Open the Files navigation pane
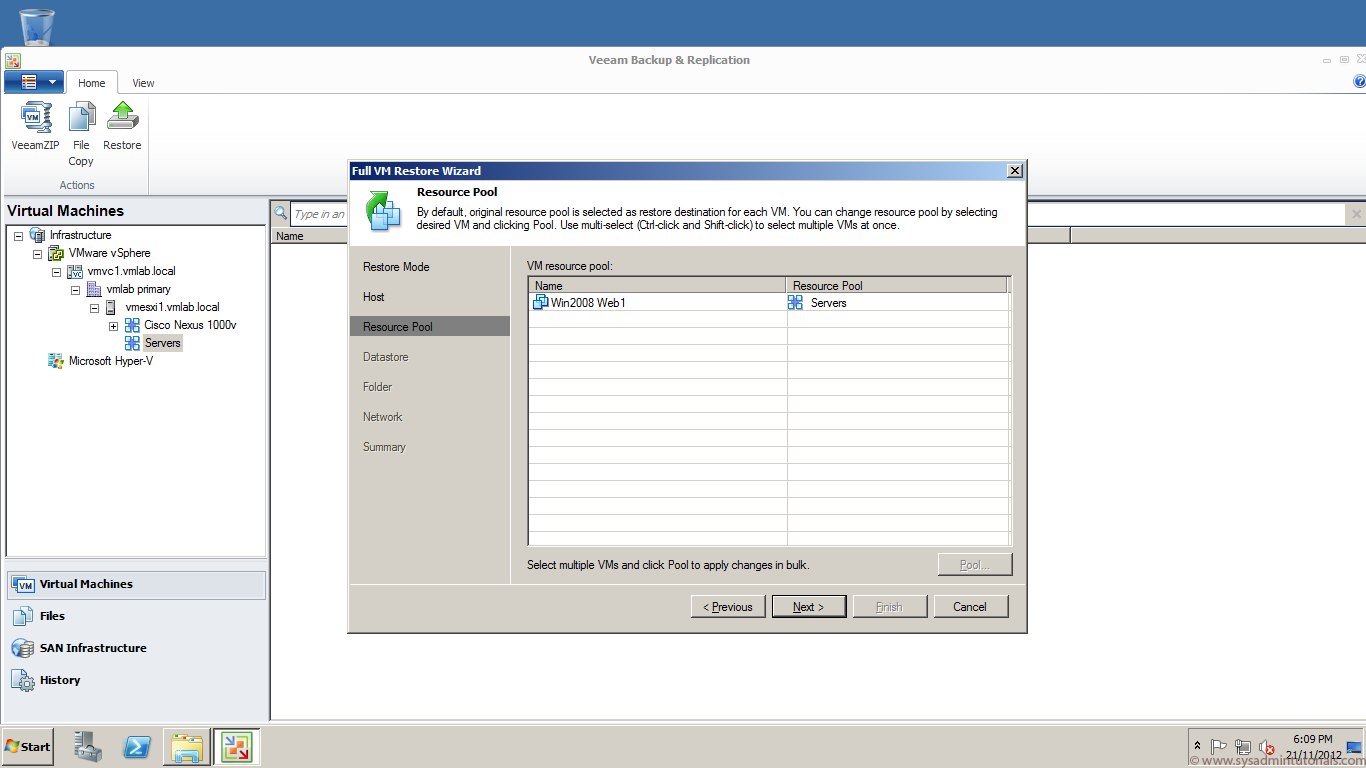This screenshot has width=1366, height=768. [x=136, y=617]
